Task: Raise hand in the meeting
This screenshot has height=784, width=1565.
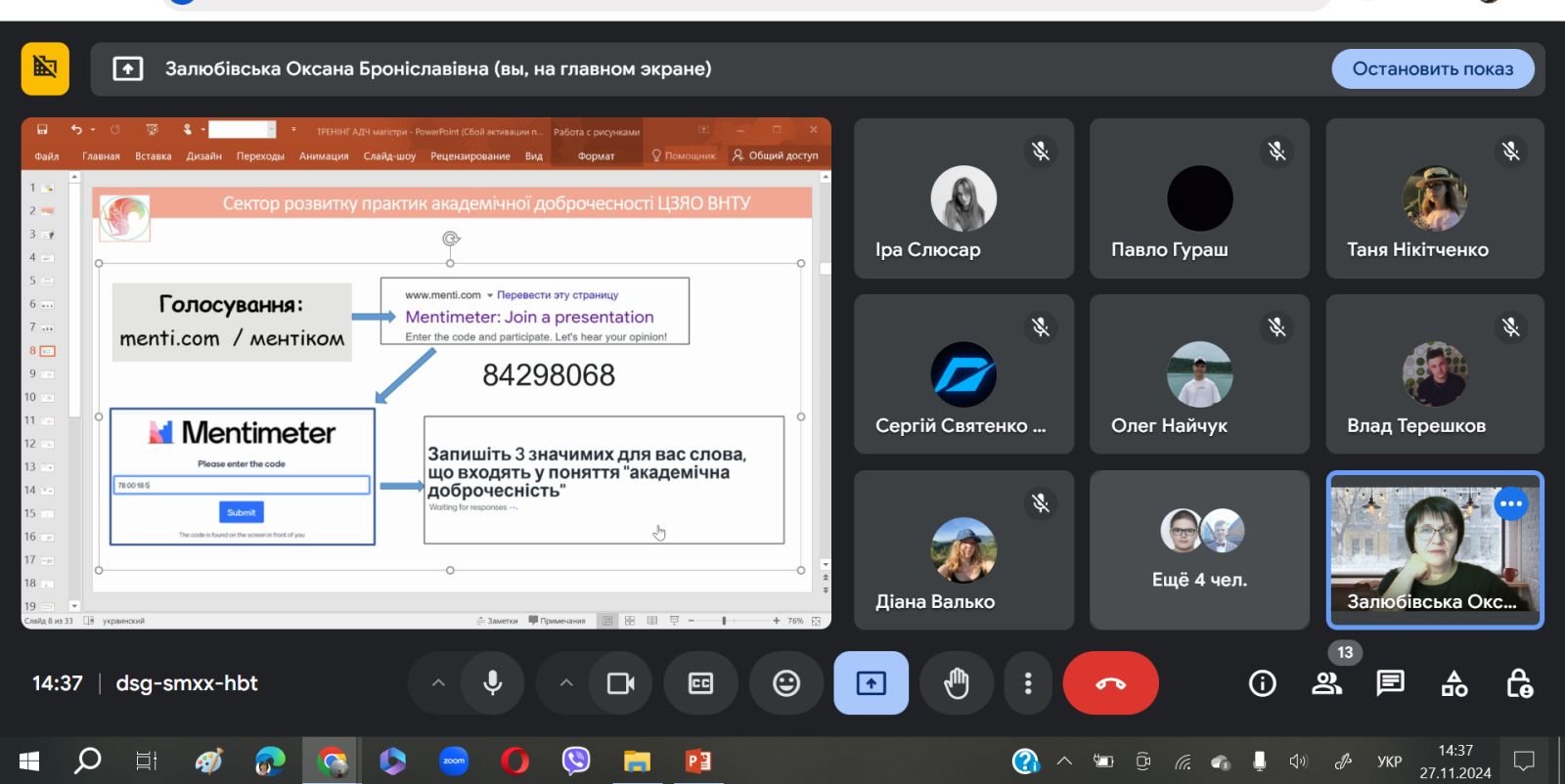Action: (957, 683)
